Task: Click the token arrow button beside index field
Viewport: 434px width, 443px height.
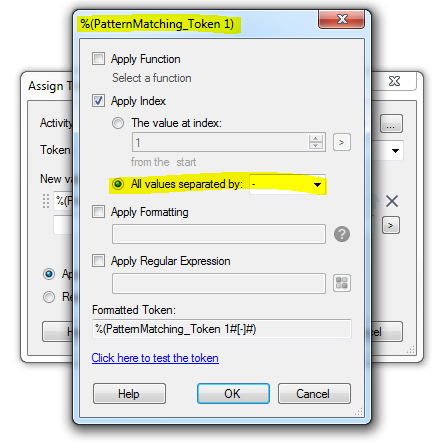Action: coord(342,142)
